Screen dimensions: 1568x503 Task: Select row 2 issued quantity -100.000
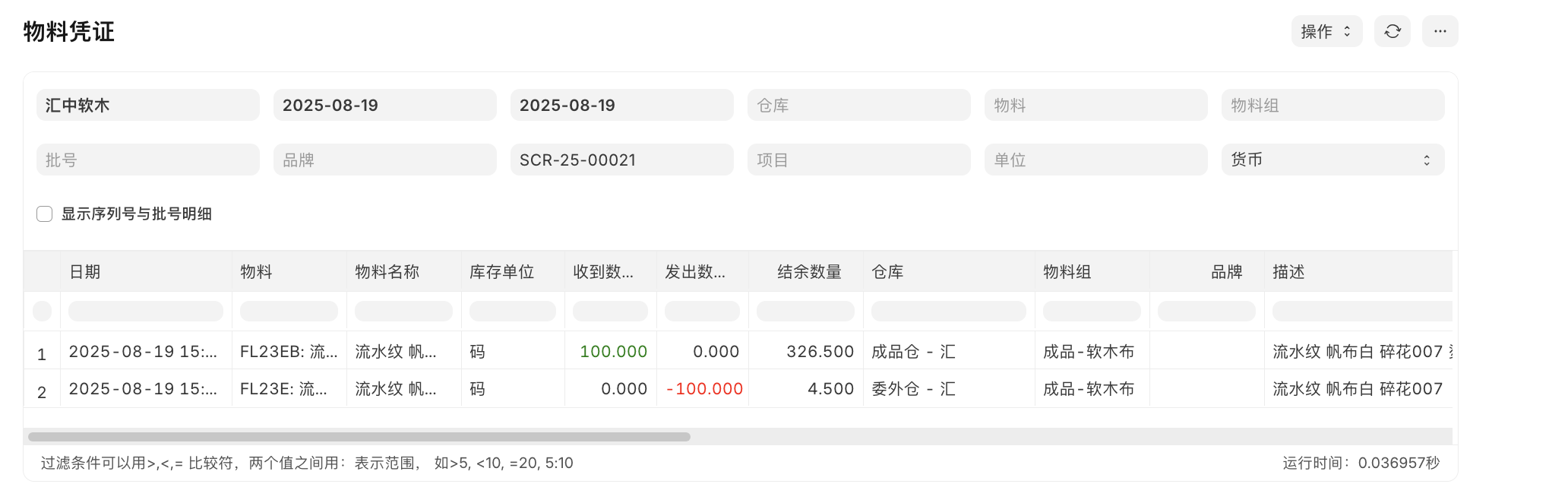pyautogui.click(x=704, y=389)
